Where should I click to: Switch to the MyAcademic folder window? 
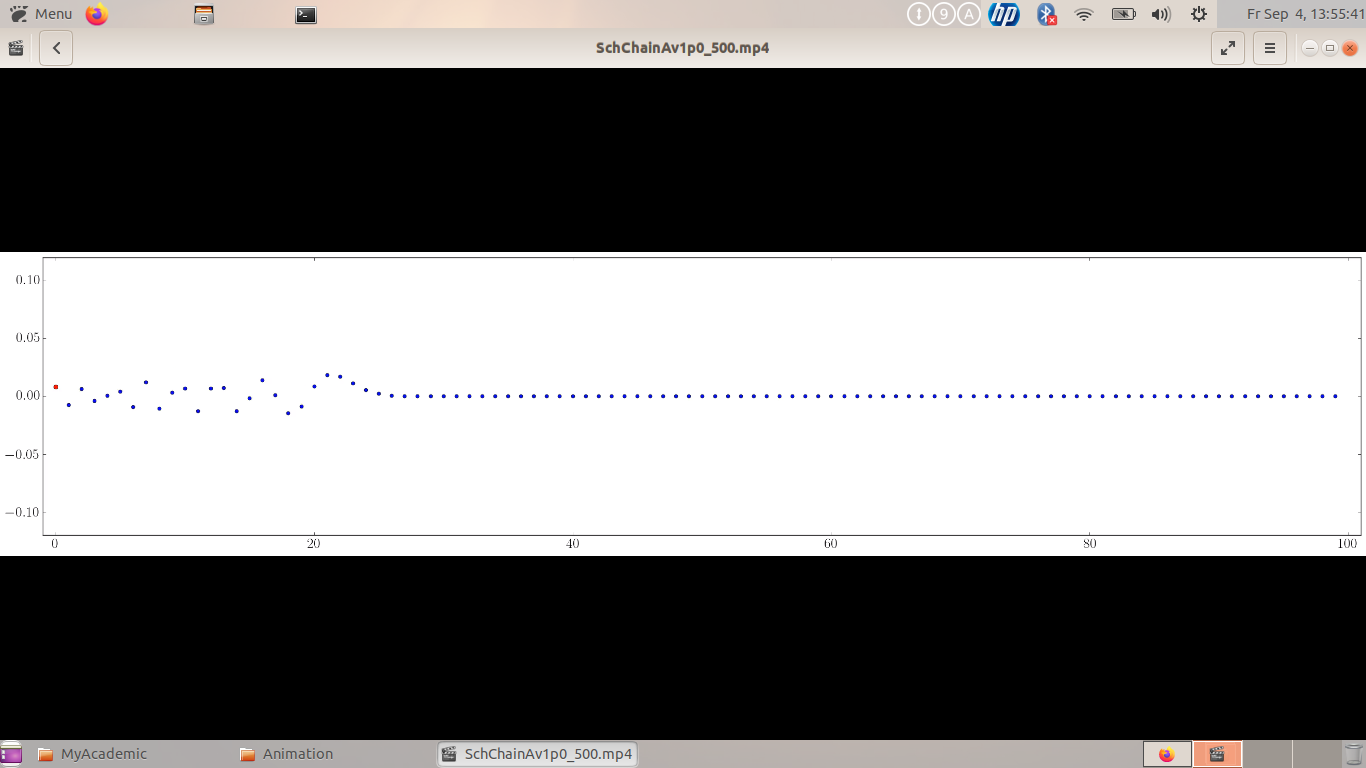click(92, 754)
